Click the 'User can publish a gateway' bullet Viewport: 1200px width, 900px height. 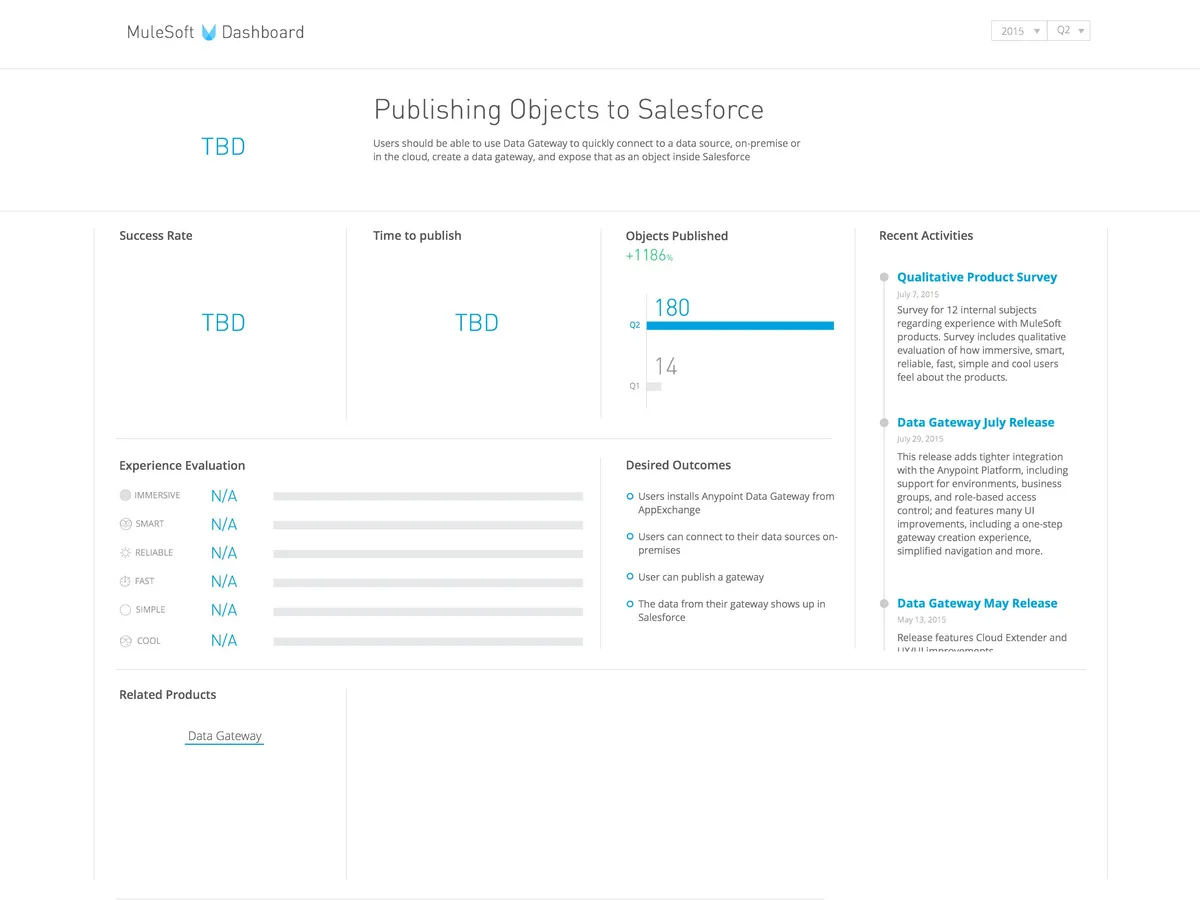(630, 577)
